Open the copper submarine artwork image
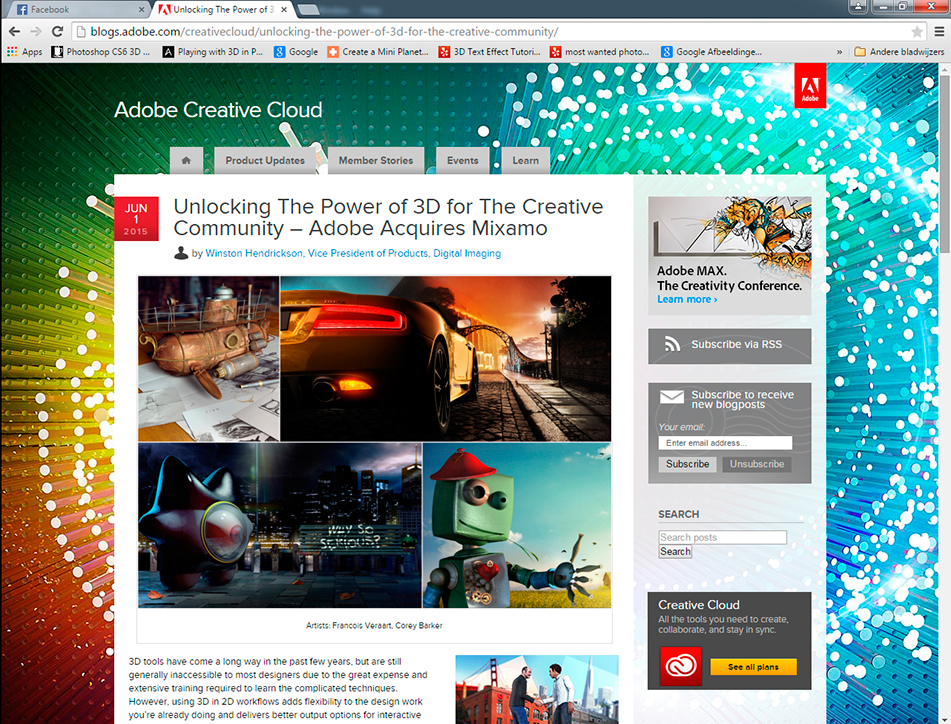The width and height of the screenshot is (951, 724). point(209,358)
